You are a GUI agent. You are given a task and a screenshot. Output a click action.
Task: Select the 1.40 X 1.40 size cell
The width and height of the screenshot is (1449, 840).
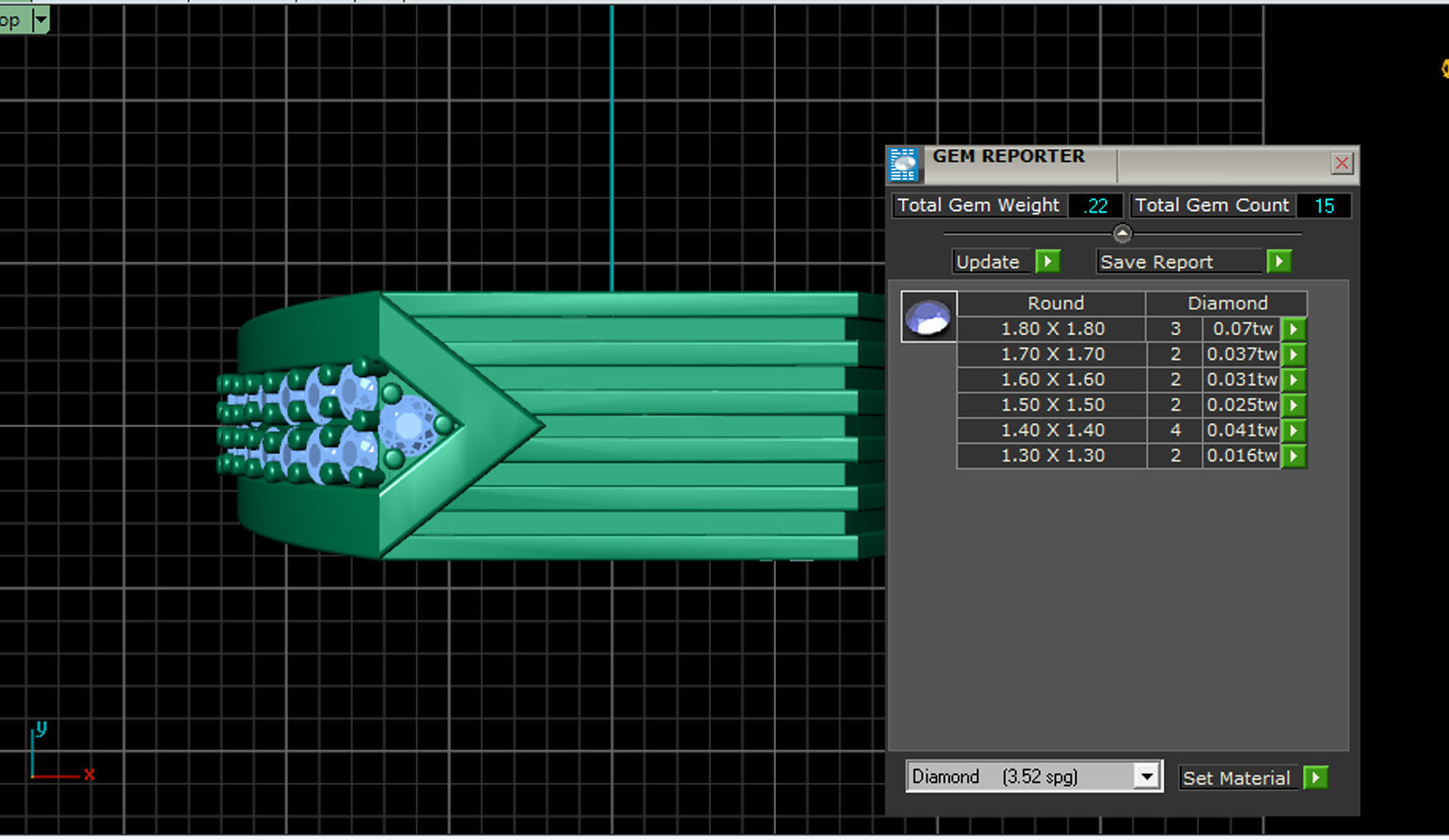click(1052, 430)
